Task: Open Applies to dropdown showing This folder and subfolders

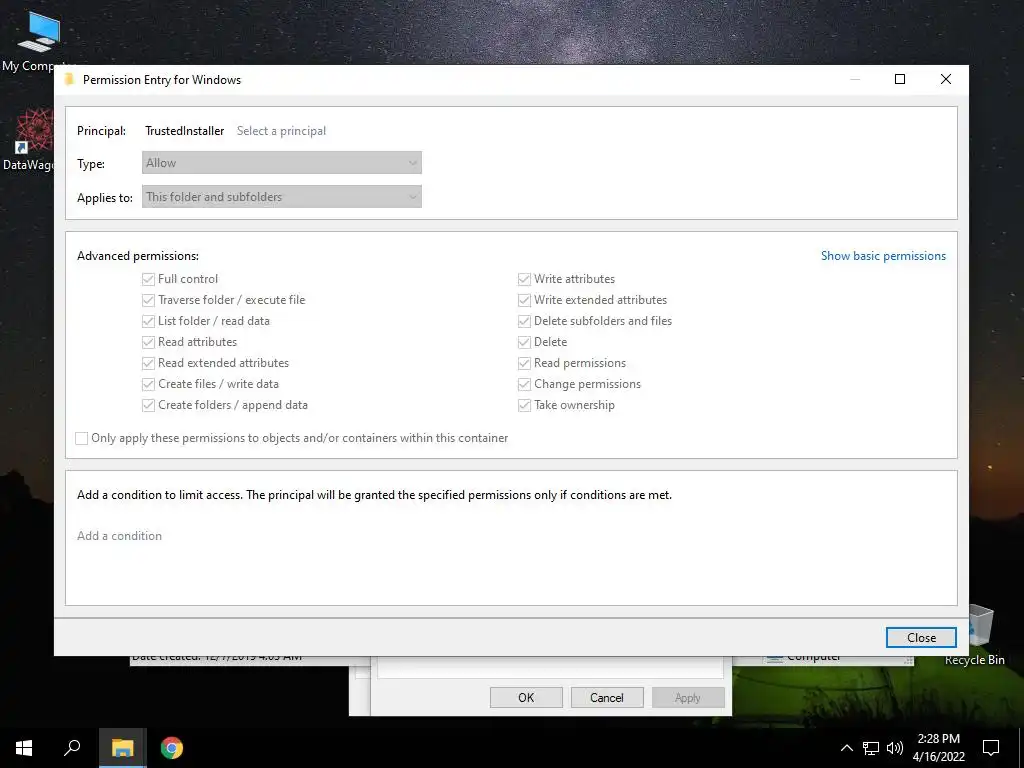Action: pos(281,197)
